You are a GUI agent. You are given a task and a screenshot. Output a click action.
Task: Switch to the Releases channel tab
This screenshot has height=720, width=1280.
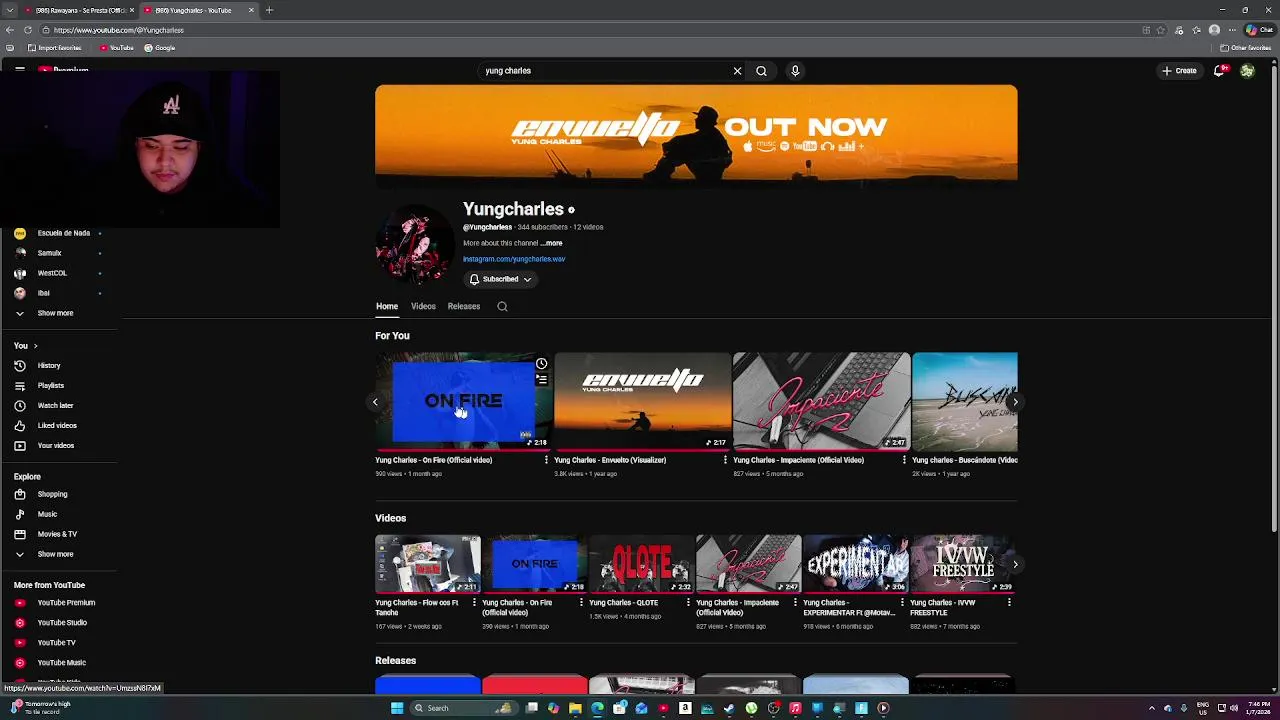click(x=464, y=307)
